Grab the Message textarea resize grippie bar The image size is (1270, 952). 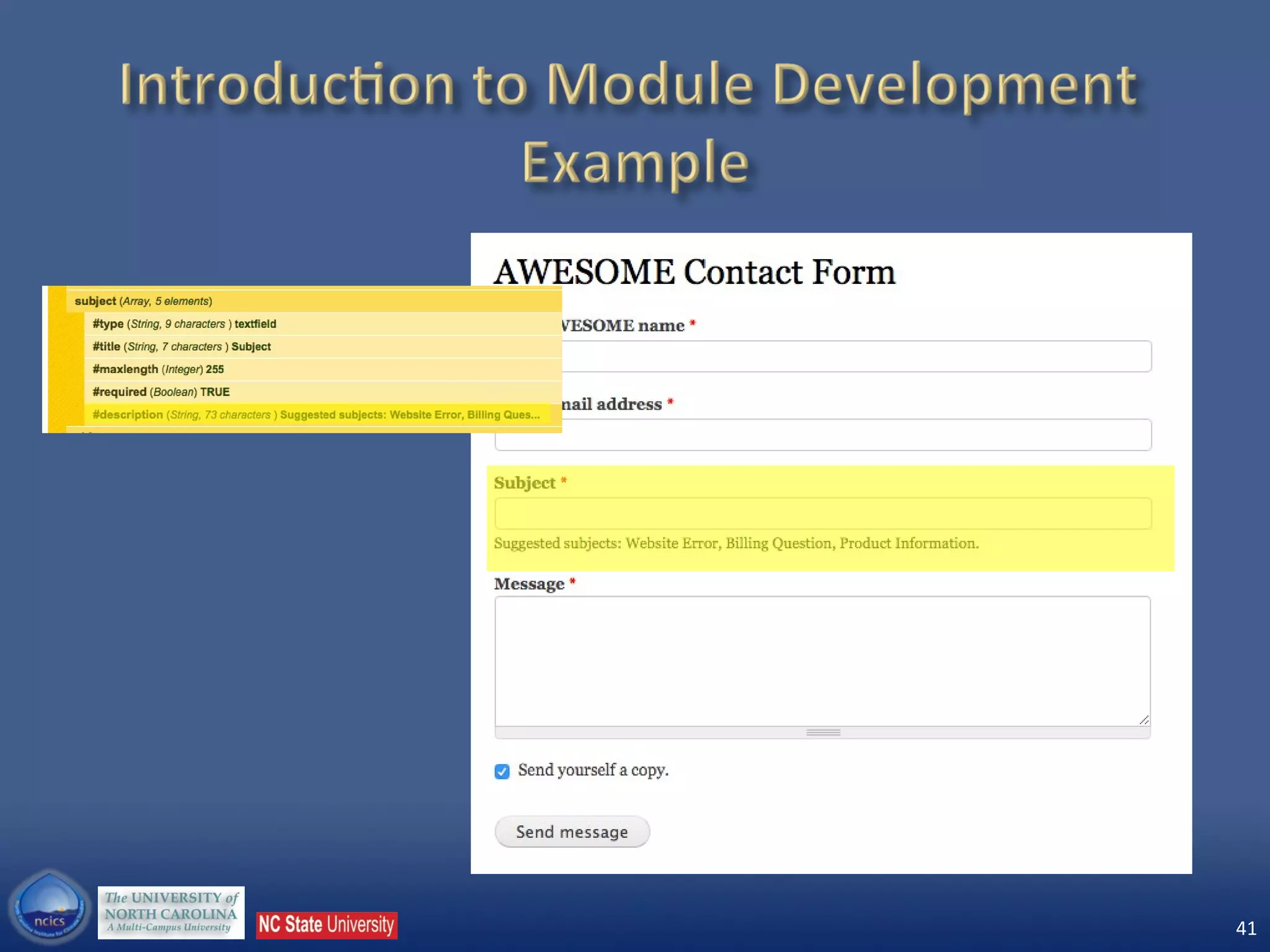point(823,733)
